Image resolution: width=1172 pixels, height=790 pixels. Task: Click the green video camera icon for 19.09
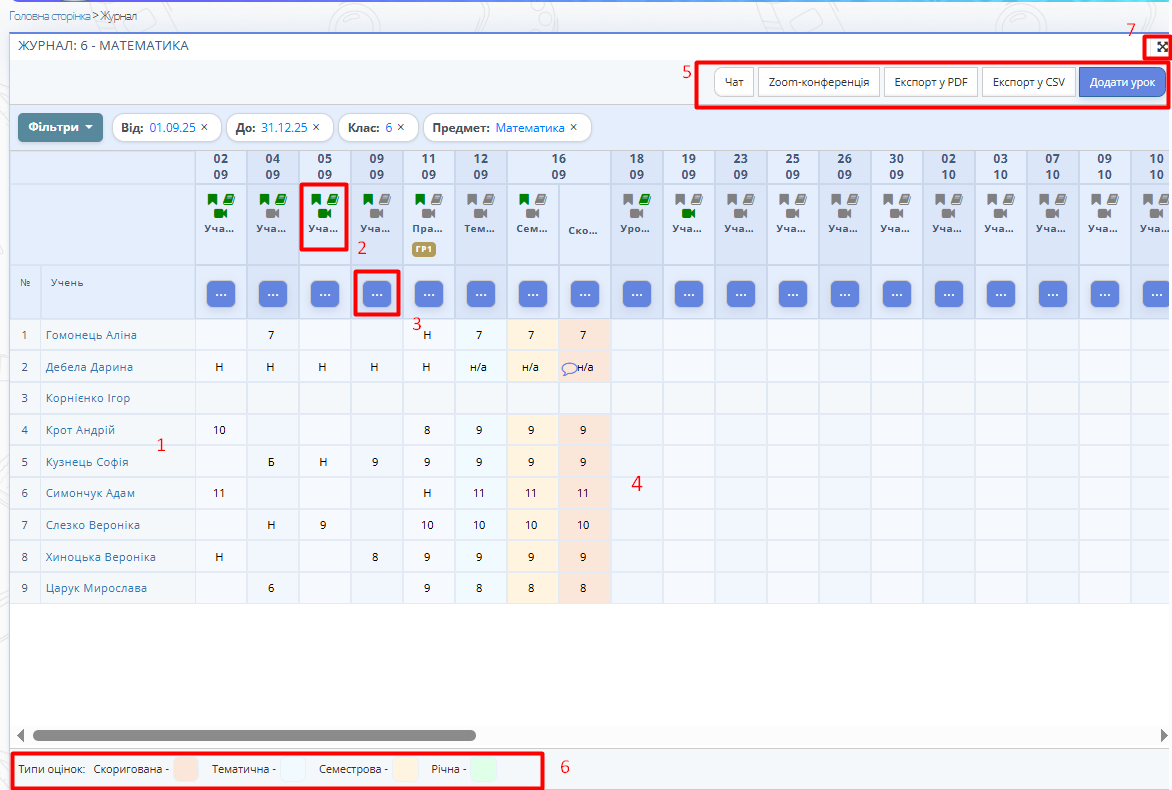[x=688, y=214]
